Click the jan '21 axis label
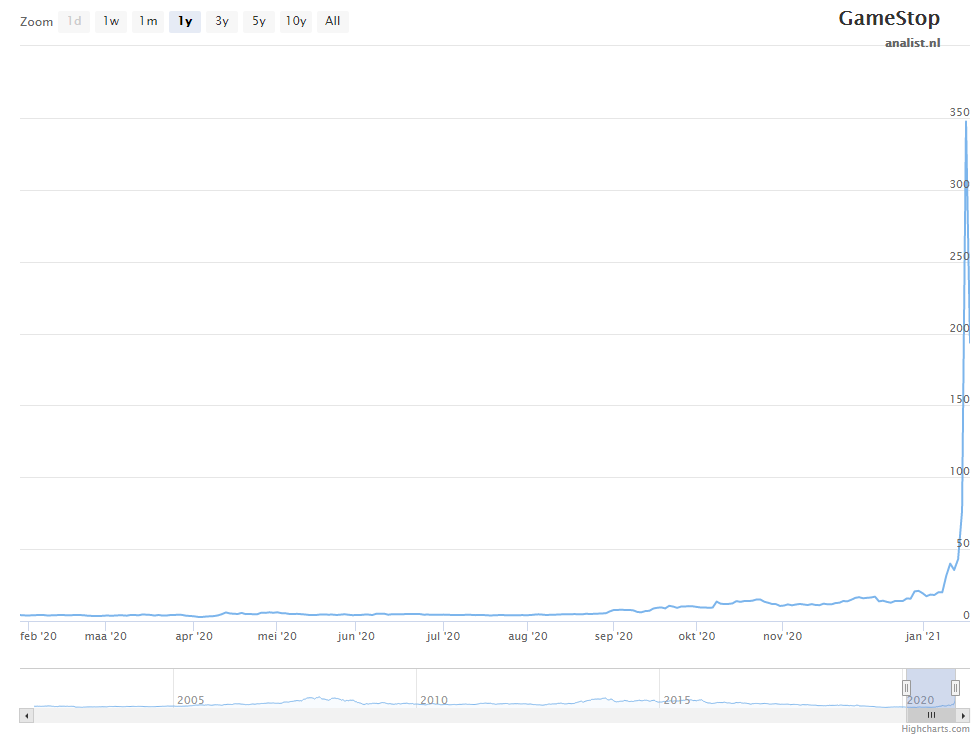 coord(923,636)
